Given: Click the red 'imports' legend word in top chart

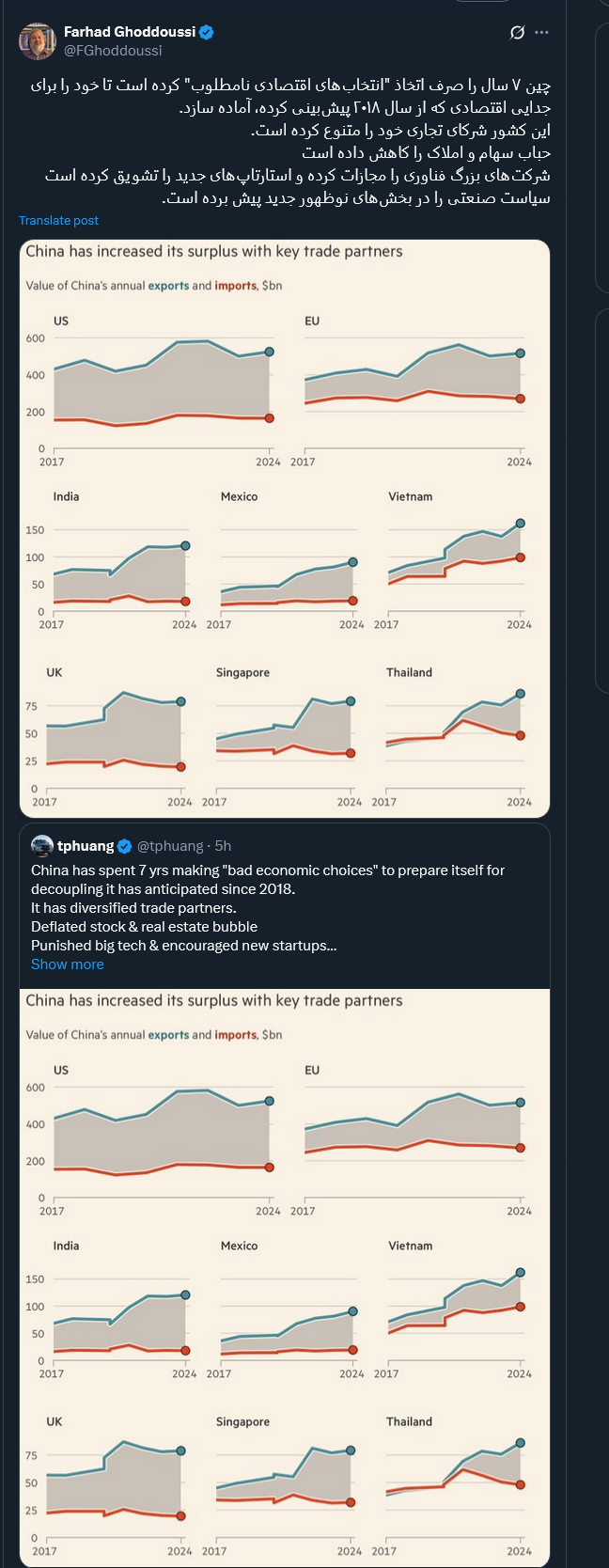Looking at the screenshot, I should [x=235, y=286].
